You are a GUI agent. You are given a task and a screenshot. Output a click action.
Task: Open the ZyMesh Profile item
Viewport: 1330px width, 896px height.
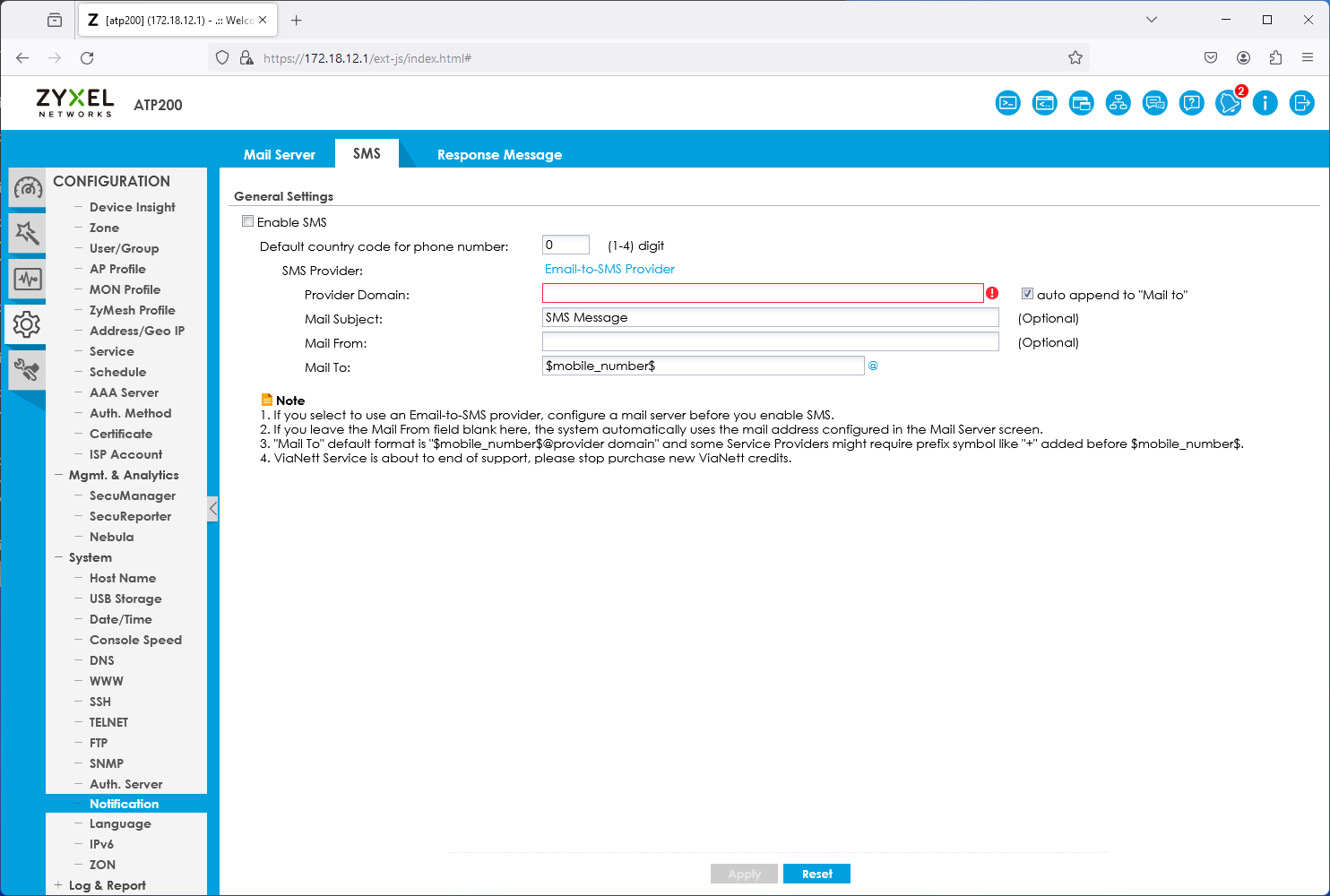(x=133, y=310)
